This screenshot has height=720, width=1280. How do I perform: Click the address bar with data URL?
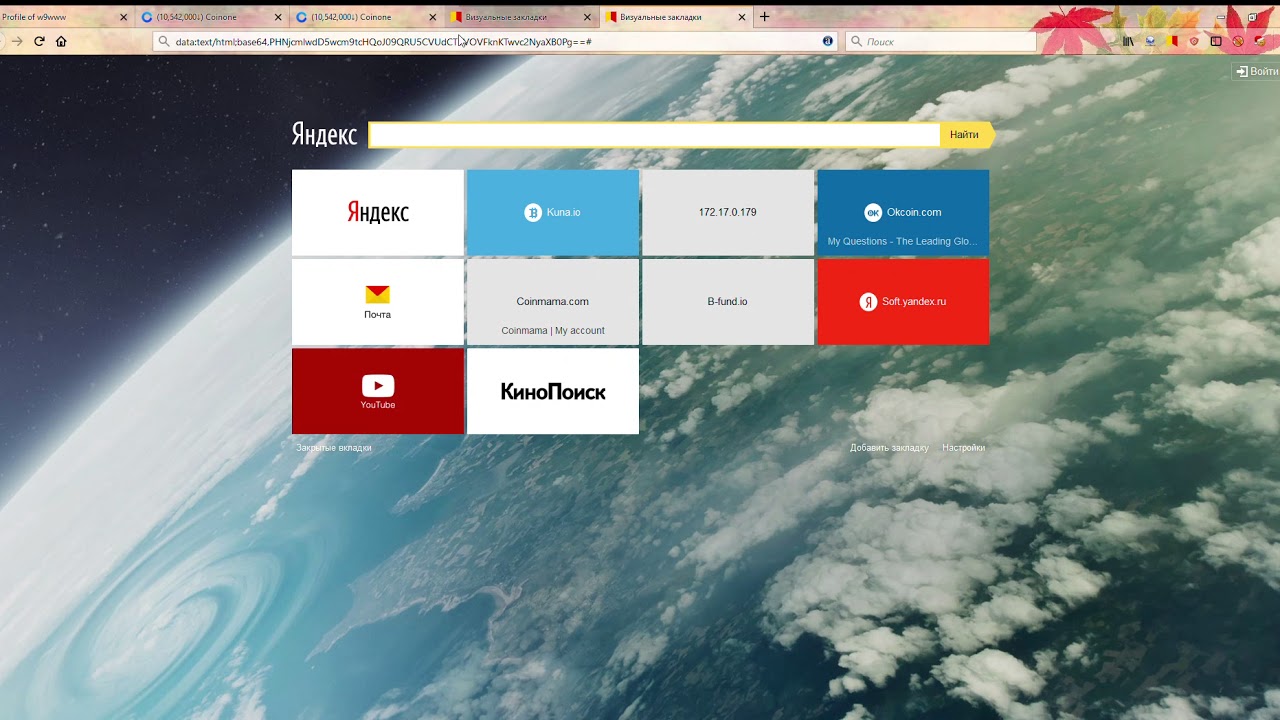495,42
